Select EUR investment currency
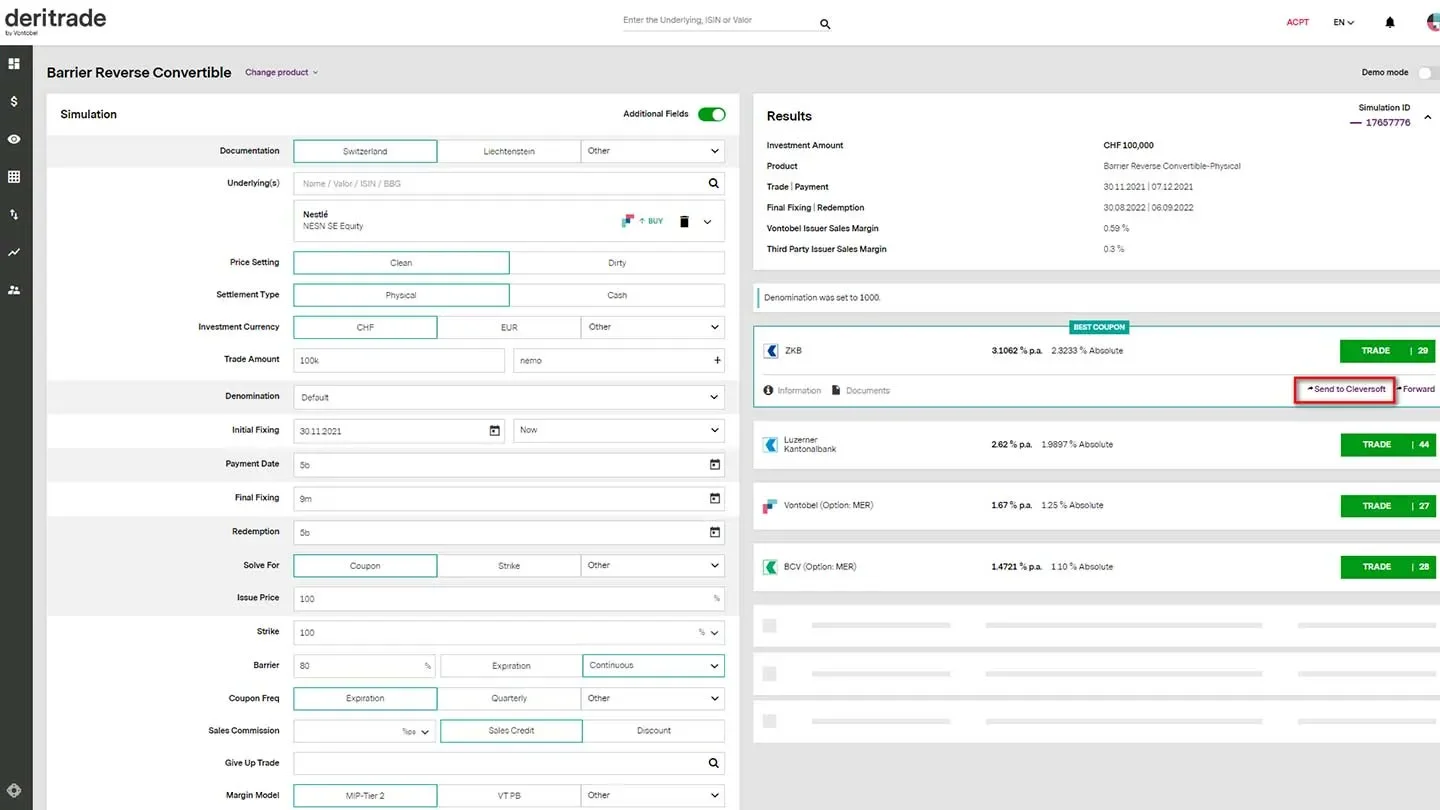The width and height of the screenshot is (1440, 810). [x=509, y=327]
